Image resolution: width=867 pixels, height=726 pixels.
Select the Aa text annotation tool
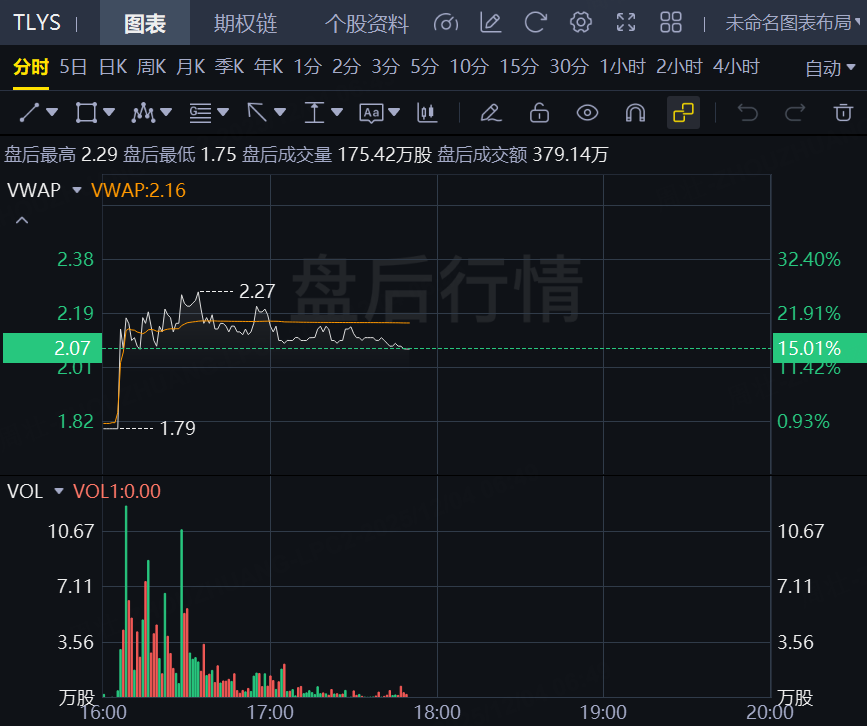[371, 113]
